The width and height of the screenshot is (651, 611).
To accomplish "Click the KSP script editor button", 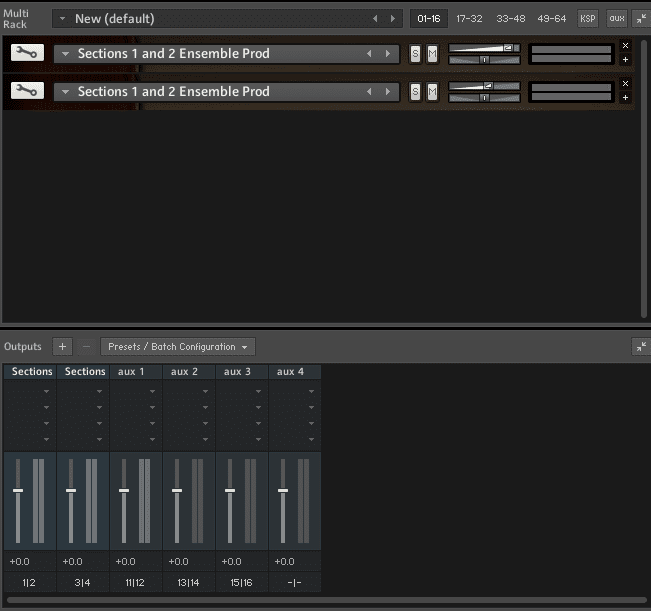I will pos(587,19).
